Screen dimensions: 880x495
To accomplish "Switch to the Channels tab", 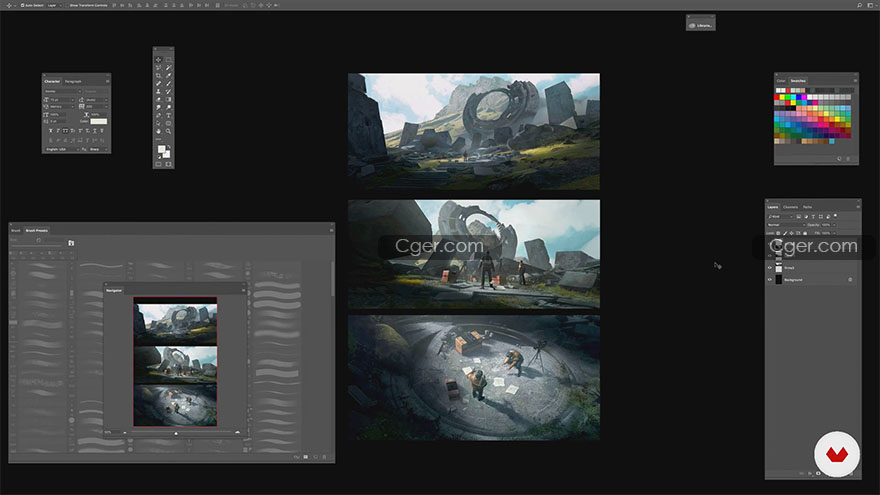I will [x=791, y=207].
